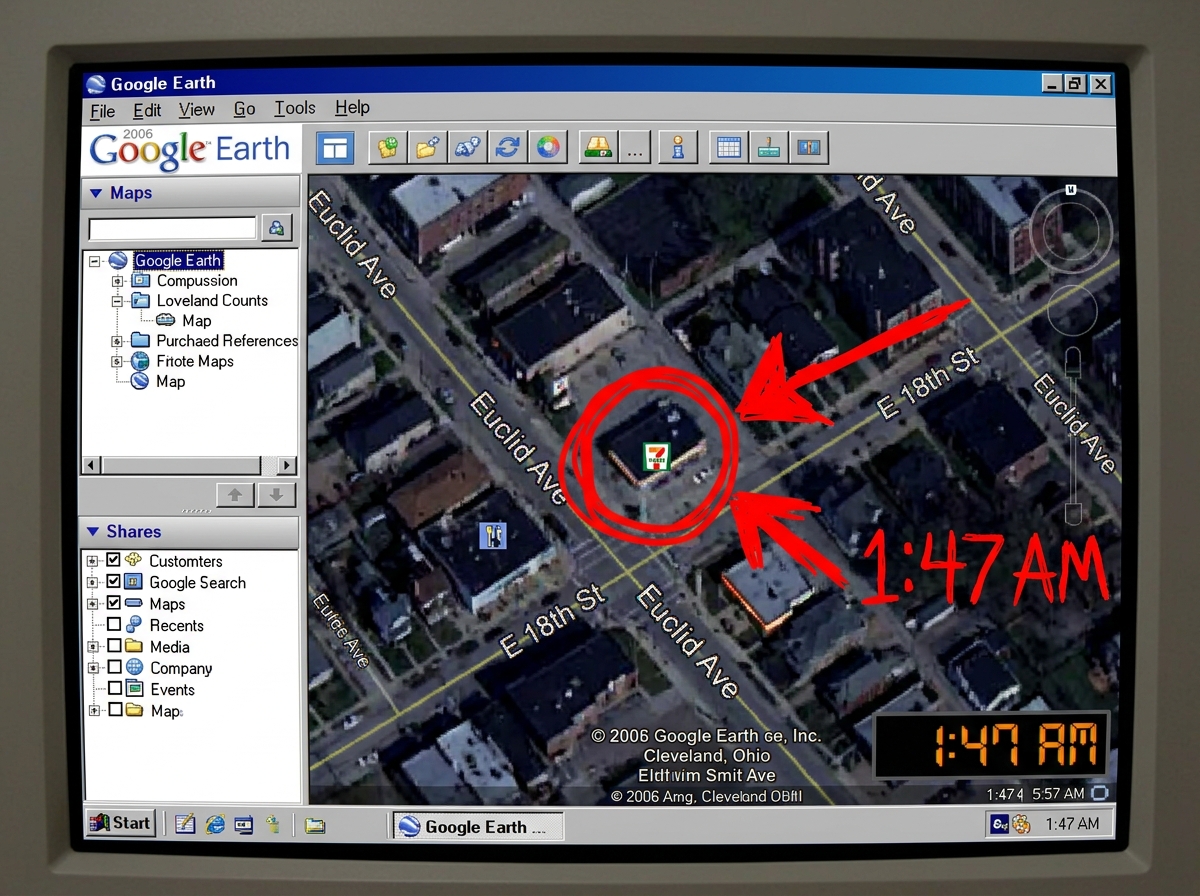Open the View menu
1200x896 pixels.
click(x=197, y=109)
